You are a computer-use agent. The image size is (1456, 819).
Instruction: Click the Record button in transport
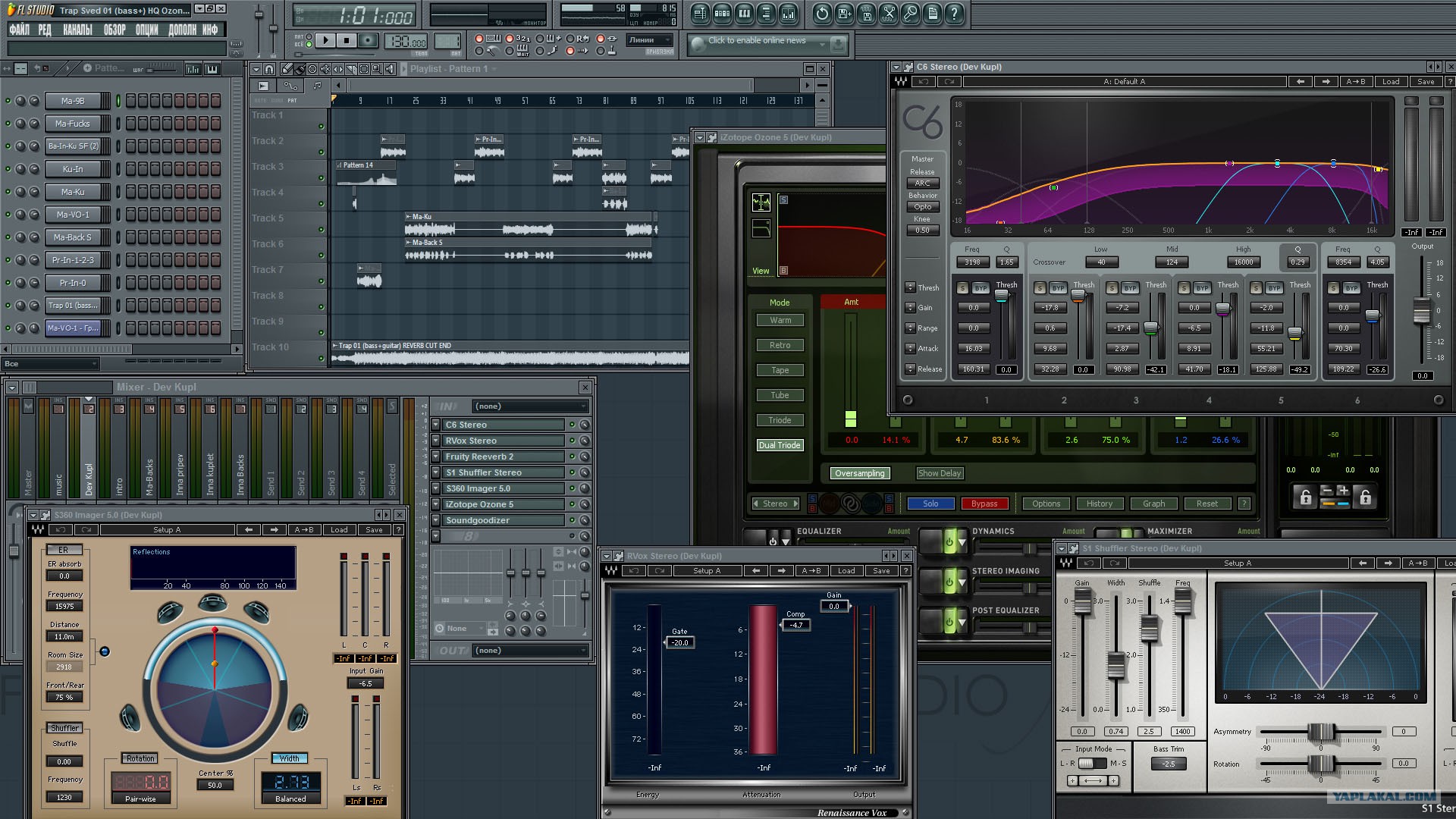click(368, 40)
